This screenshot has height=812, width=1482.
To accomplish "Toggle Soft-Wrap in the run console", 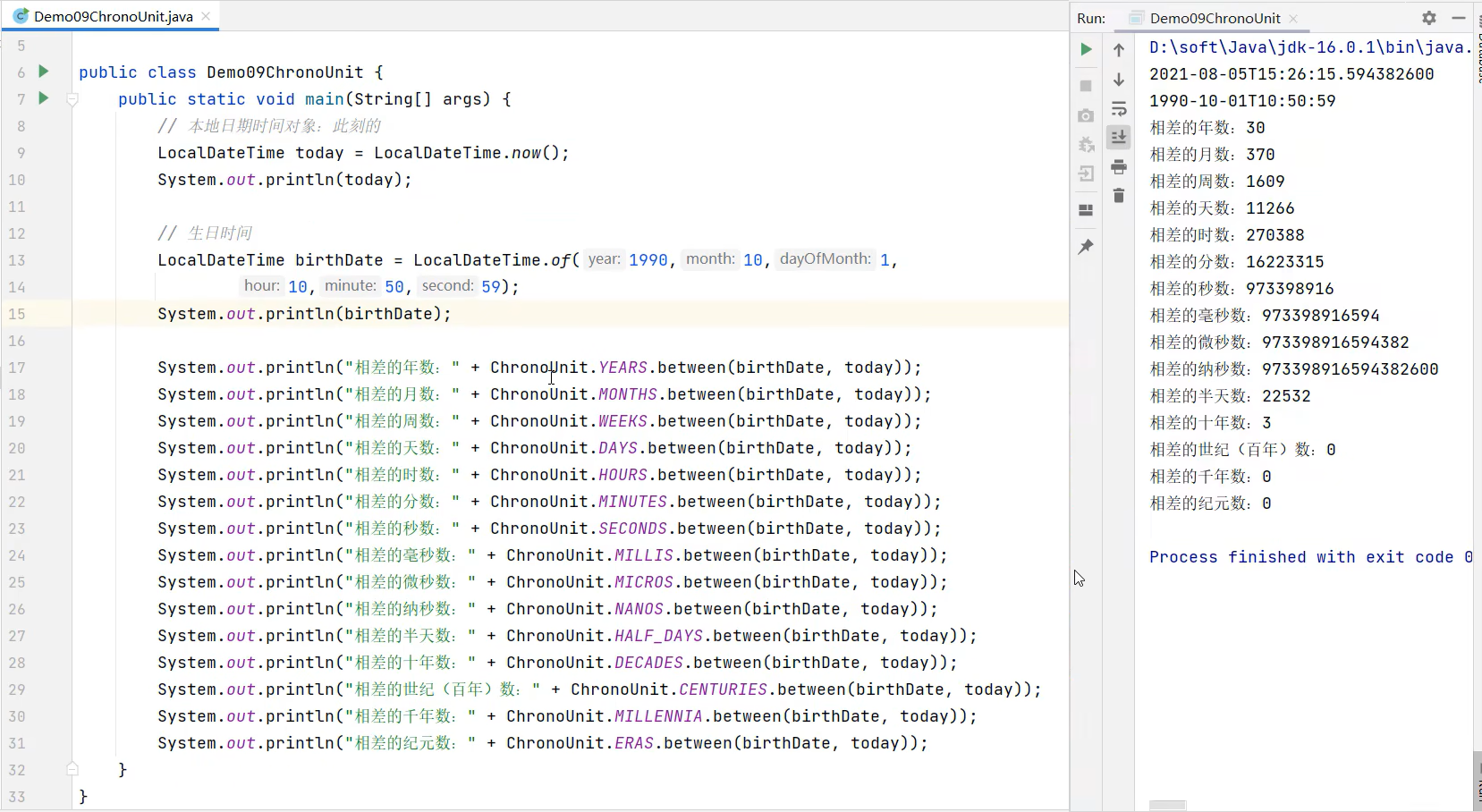I will pyautogui.click(x=1119, y=109).
